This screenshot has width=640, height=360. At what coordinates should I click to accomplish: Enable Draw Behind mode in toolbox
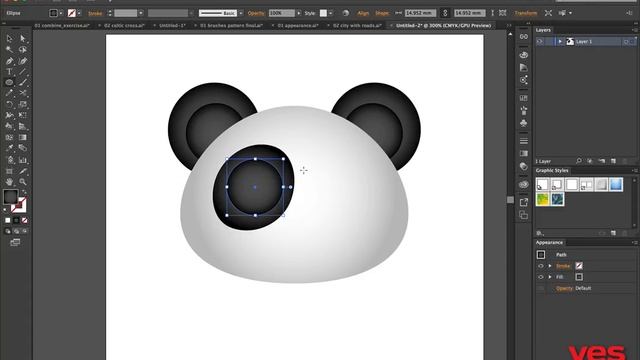[x=16, y=231]
